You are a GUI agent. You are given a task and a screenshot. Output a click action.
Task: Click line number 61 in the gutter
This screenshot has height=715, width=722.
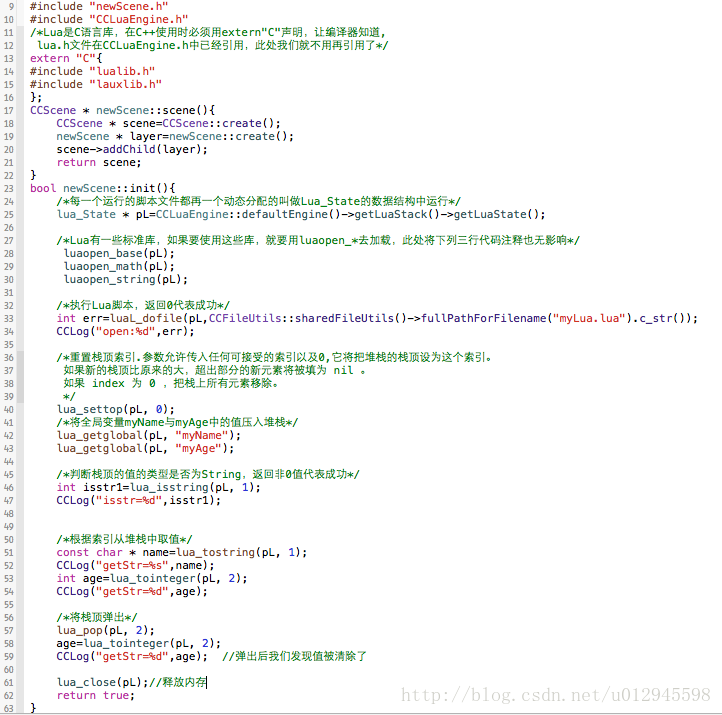point(9,683)
